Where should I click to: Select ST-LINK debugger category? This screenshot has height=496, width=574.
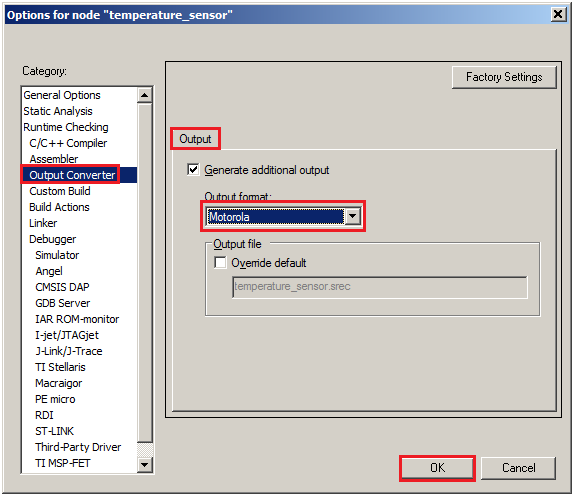click(55, 431)
